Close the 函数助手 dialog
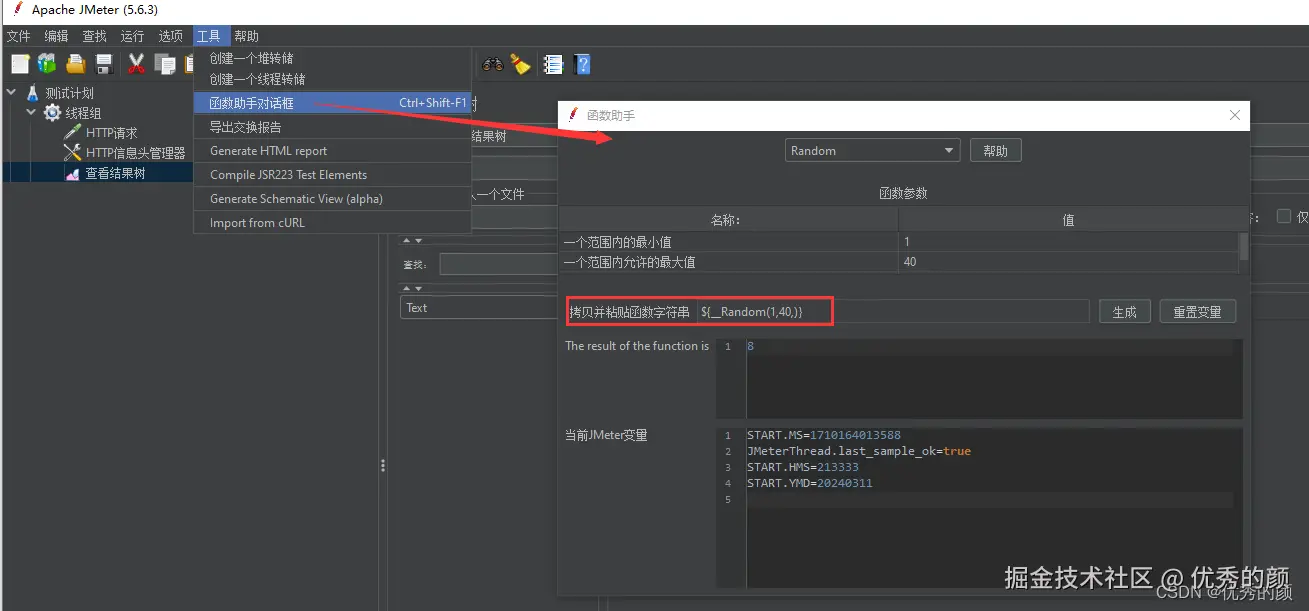The height and width of the screenshot is (611, 1309). (x=1234, y=115)
